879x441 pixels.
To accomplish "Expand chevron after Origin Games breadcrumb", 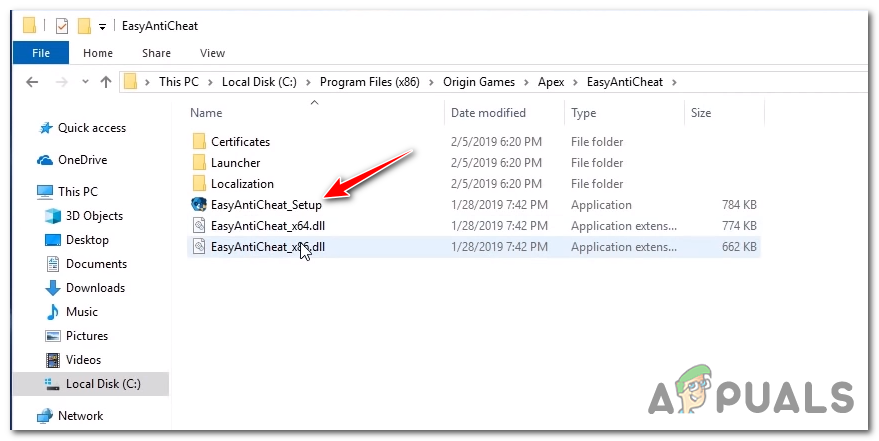I will [x=526, y=82].
